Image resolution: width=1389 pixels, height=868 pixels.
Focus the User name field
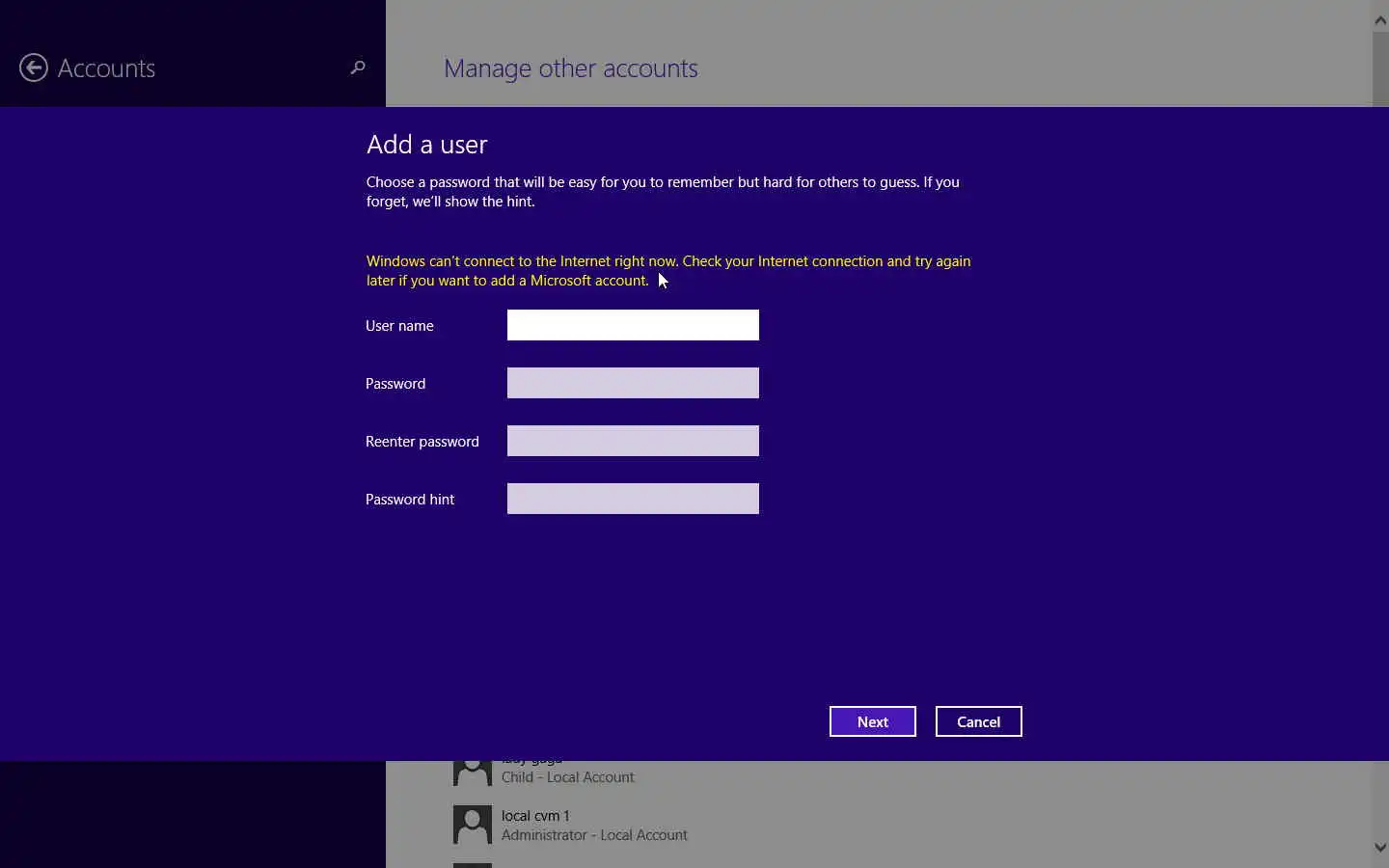pos(633,325)
